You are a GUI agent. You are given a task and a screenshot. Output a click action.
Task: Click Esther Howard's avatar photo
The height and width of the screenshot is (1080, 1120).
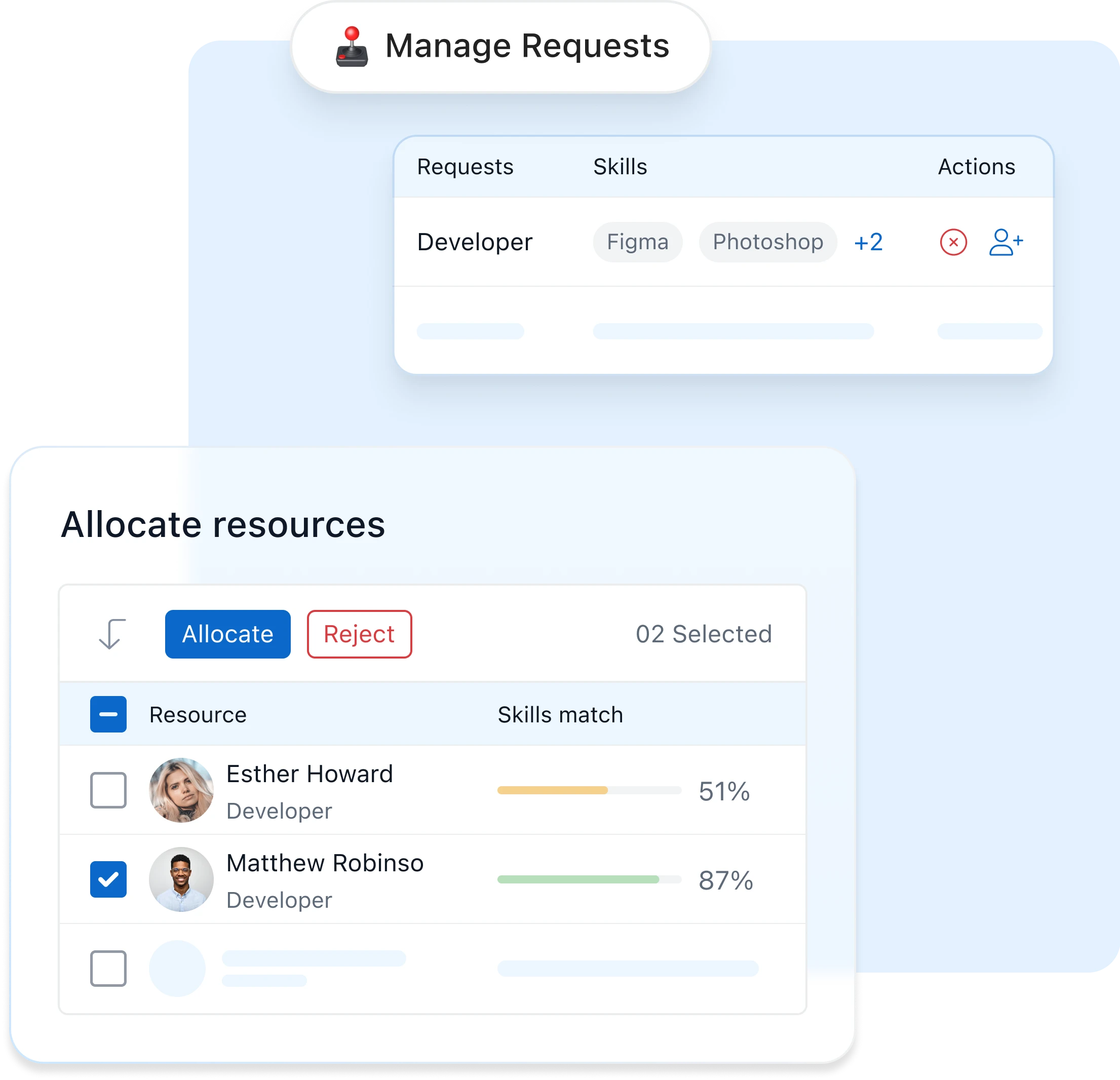tap(181, 790)
